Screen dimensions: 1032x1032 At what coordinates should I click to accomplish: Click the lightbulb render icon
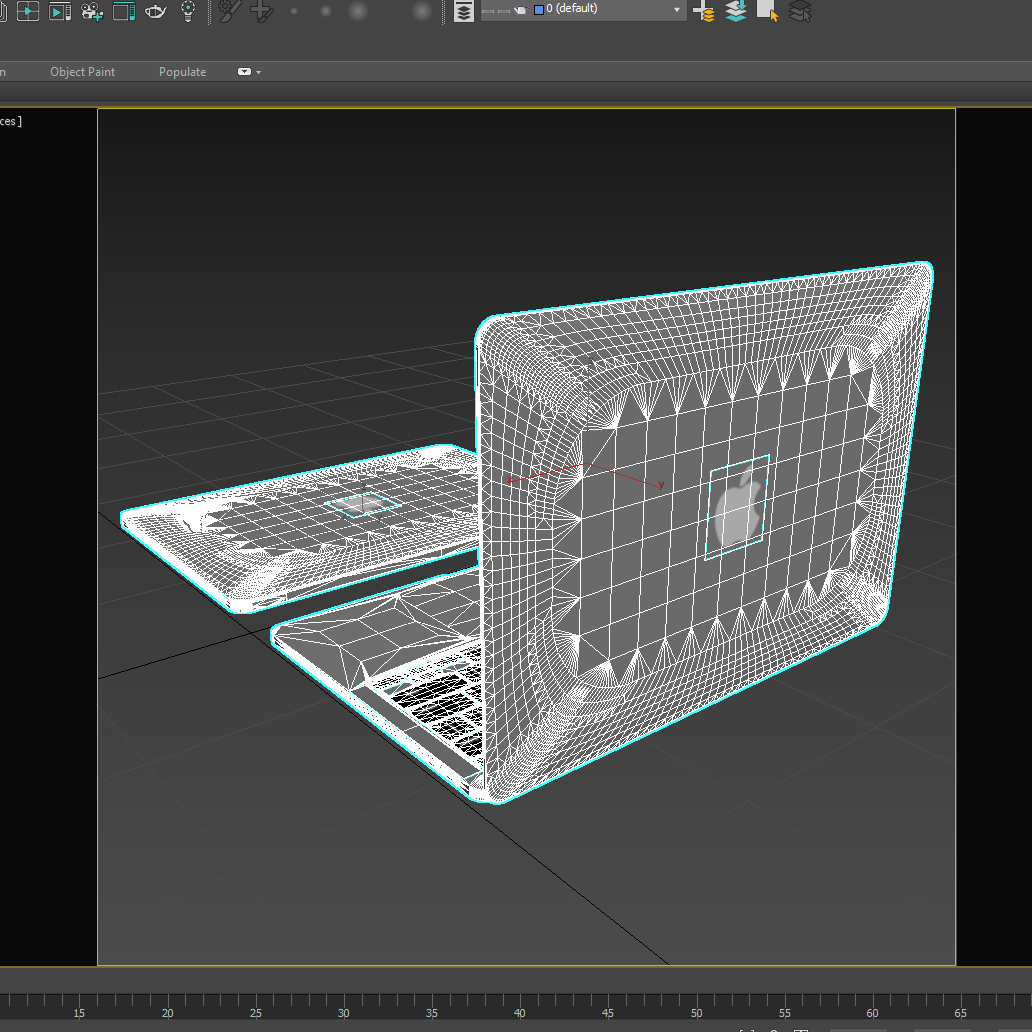188,11
